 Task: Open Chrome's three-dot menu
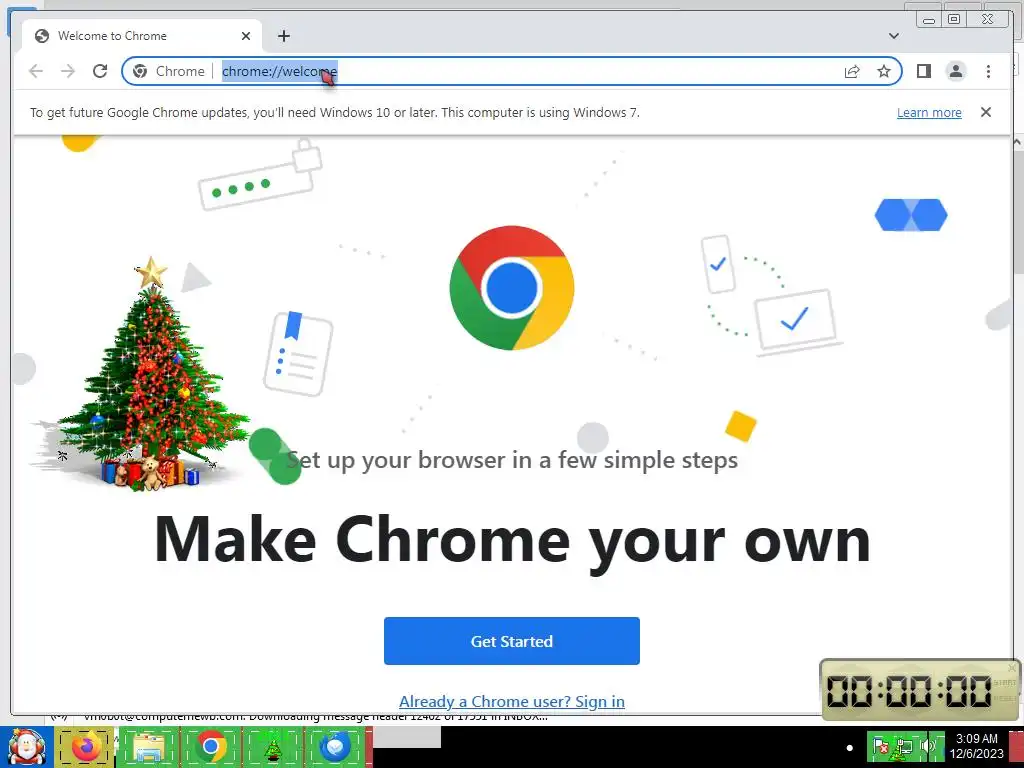click(988, 71)
